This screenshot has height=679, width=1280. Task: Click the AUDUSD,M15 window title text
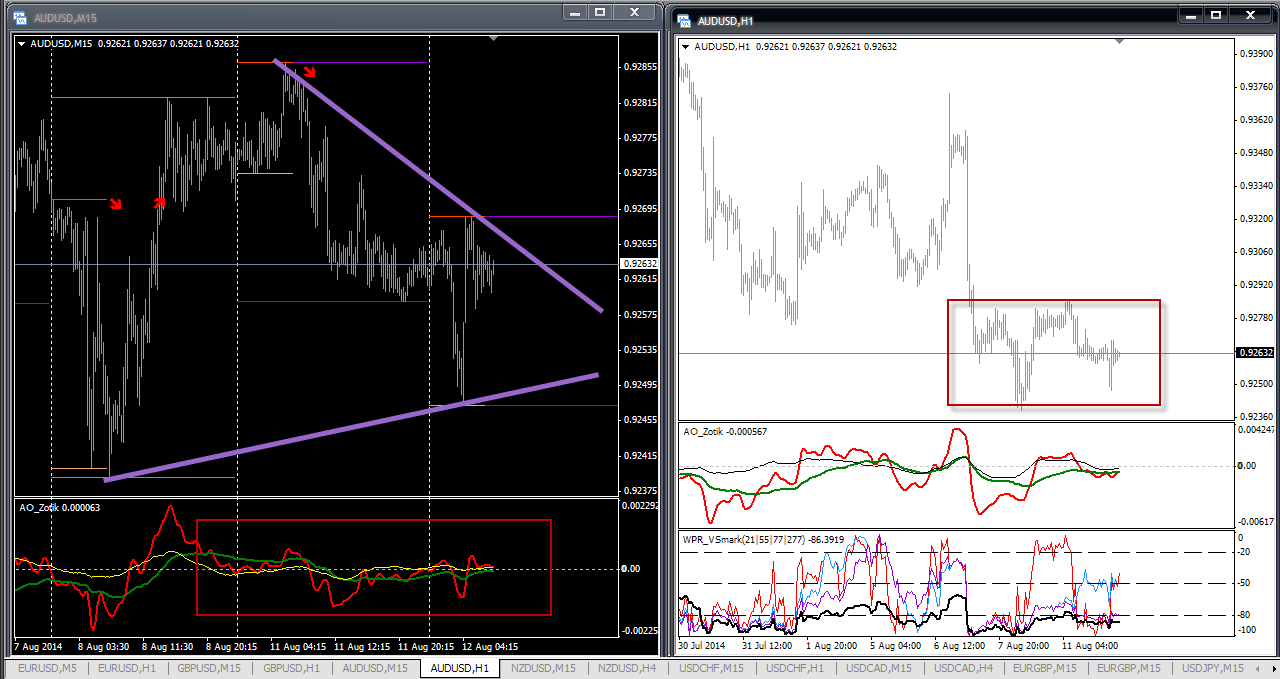tap(65, 18)
